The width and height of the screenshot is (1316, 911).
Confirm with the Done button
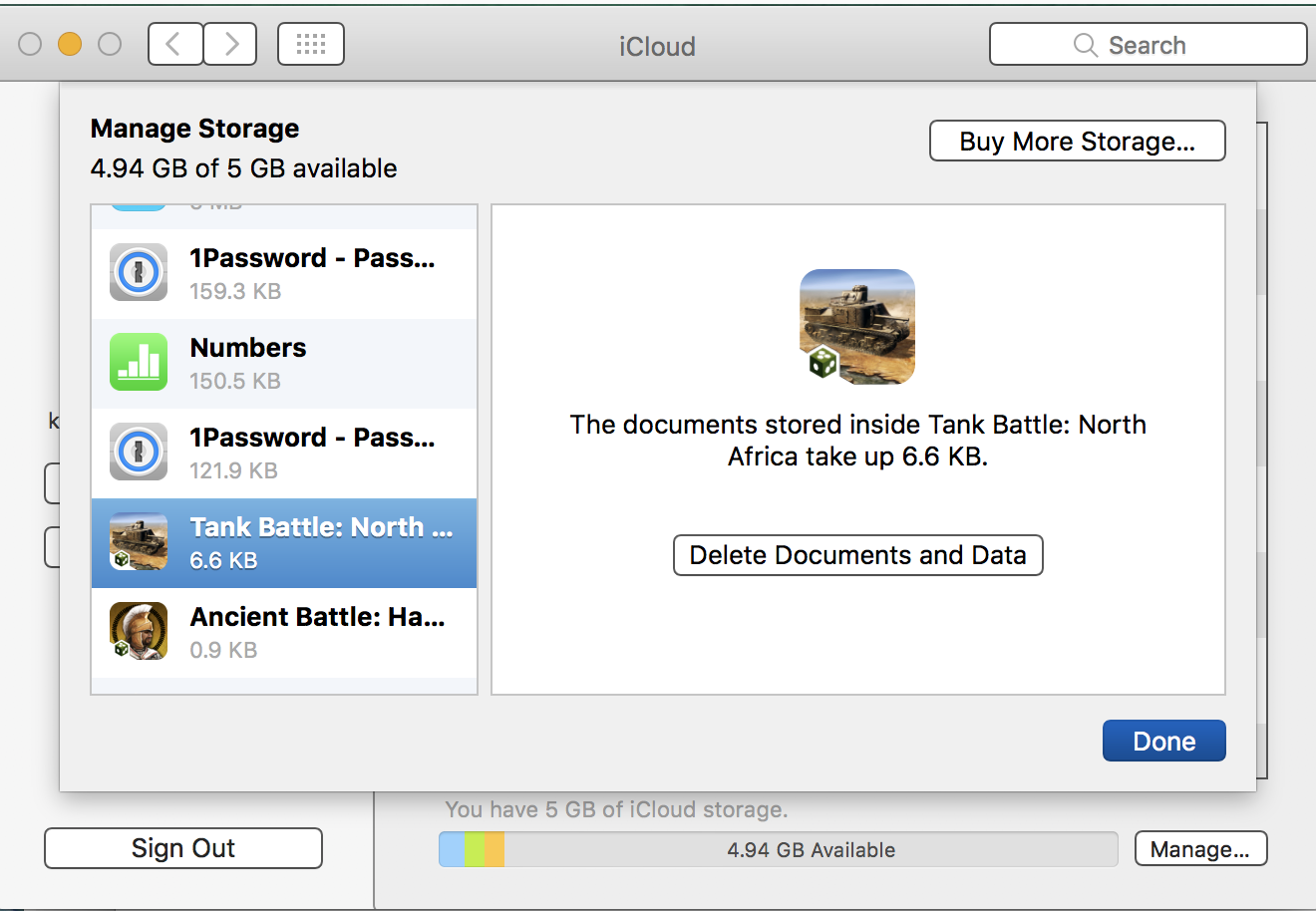point(1163,741)
